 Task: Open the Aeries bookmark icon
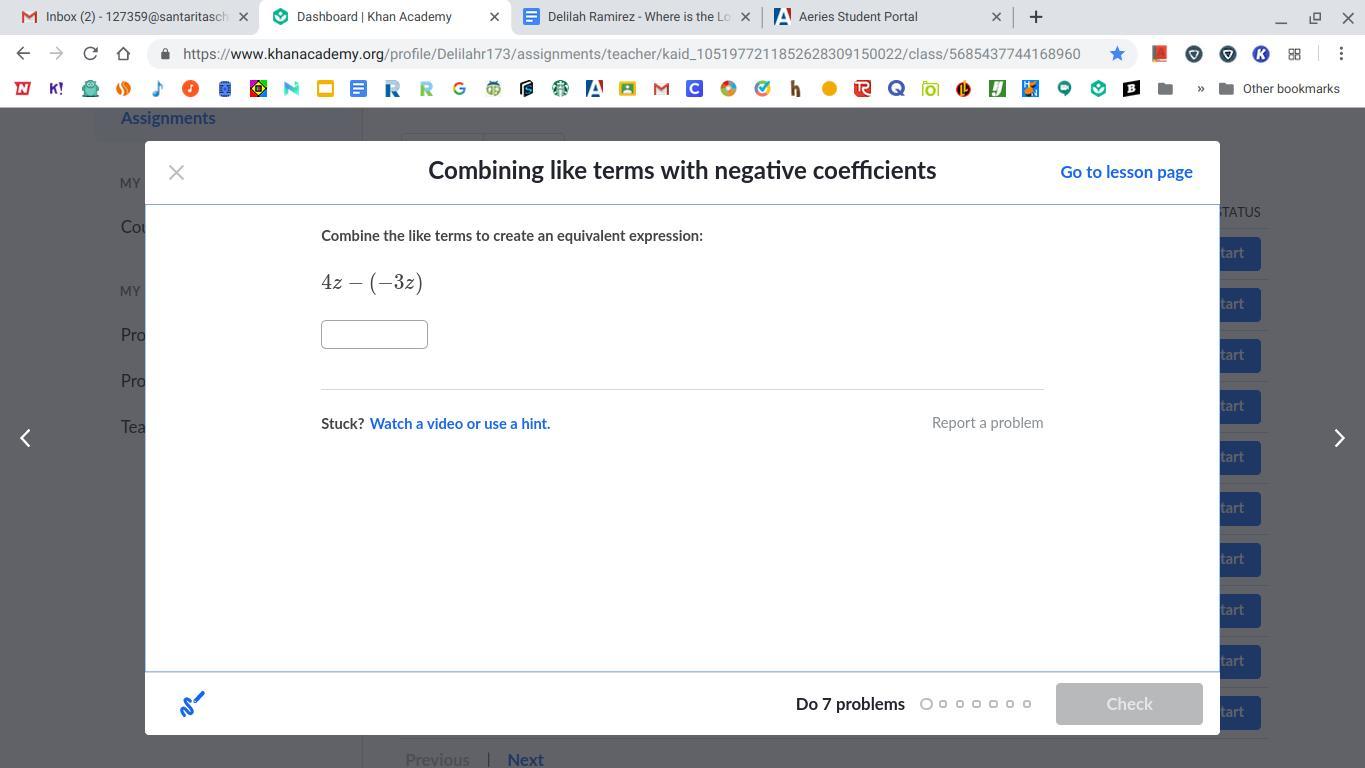pos(594,89)
